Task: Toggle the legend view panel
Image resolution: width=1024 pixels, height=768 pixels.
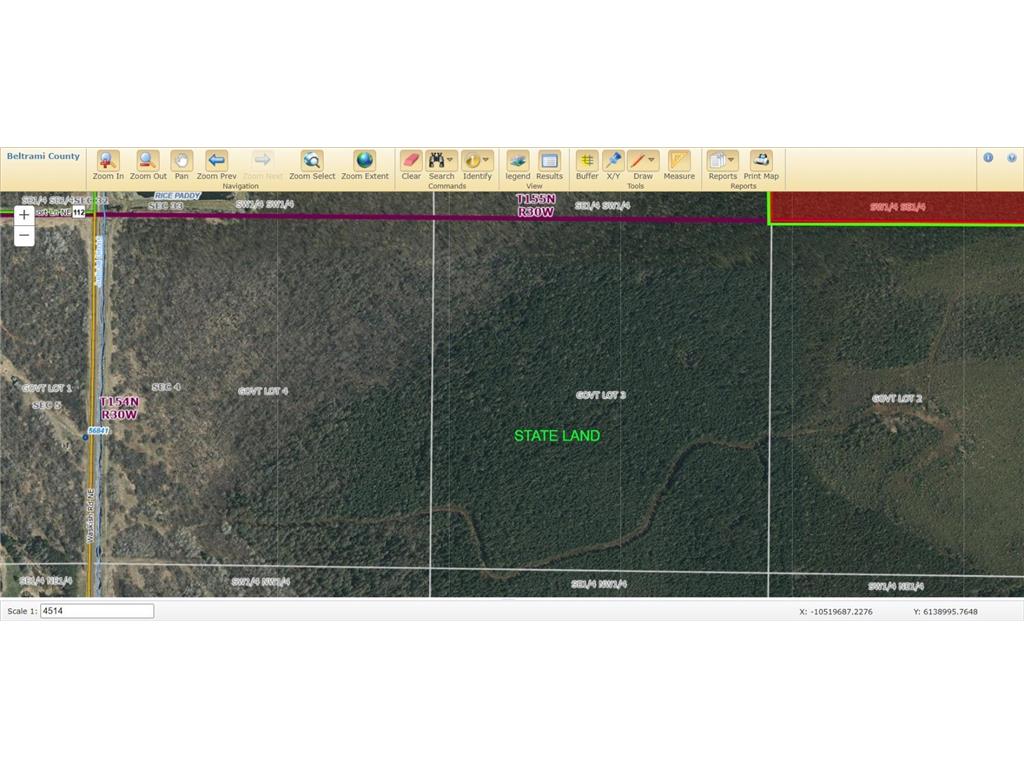Action: 517,161
